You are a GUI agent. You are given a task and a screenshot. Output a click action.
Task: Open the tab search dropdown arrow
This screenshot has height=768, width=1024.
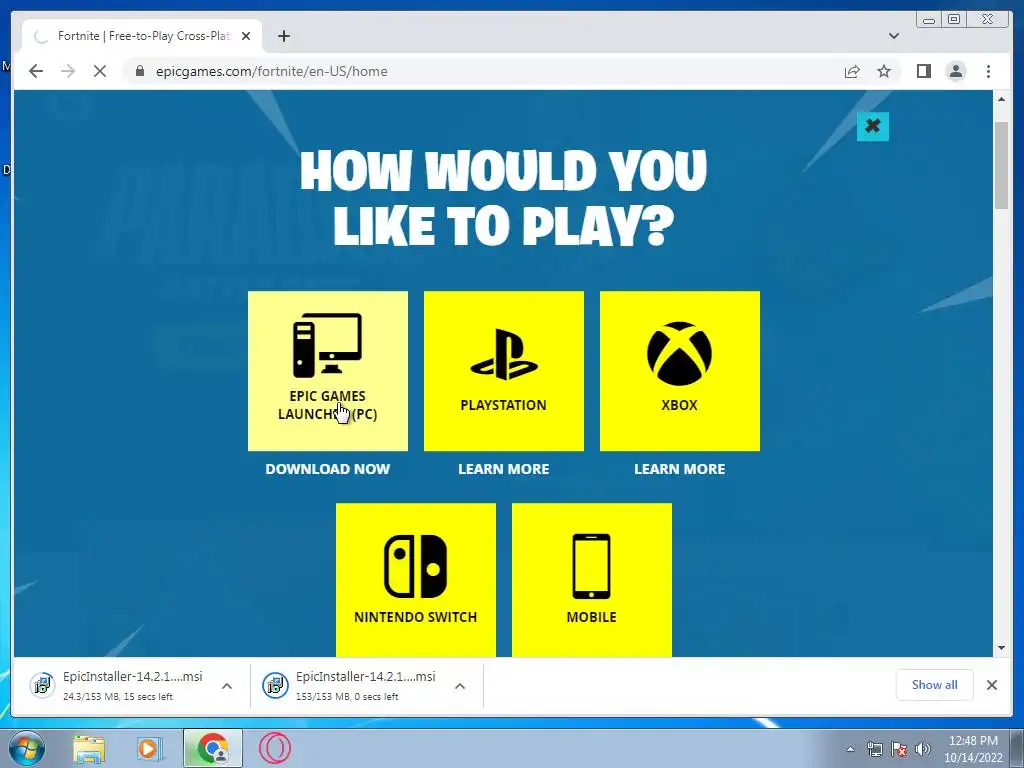(894, 36)
